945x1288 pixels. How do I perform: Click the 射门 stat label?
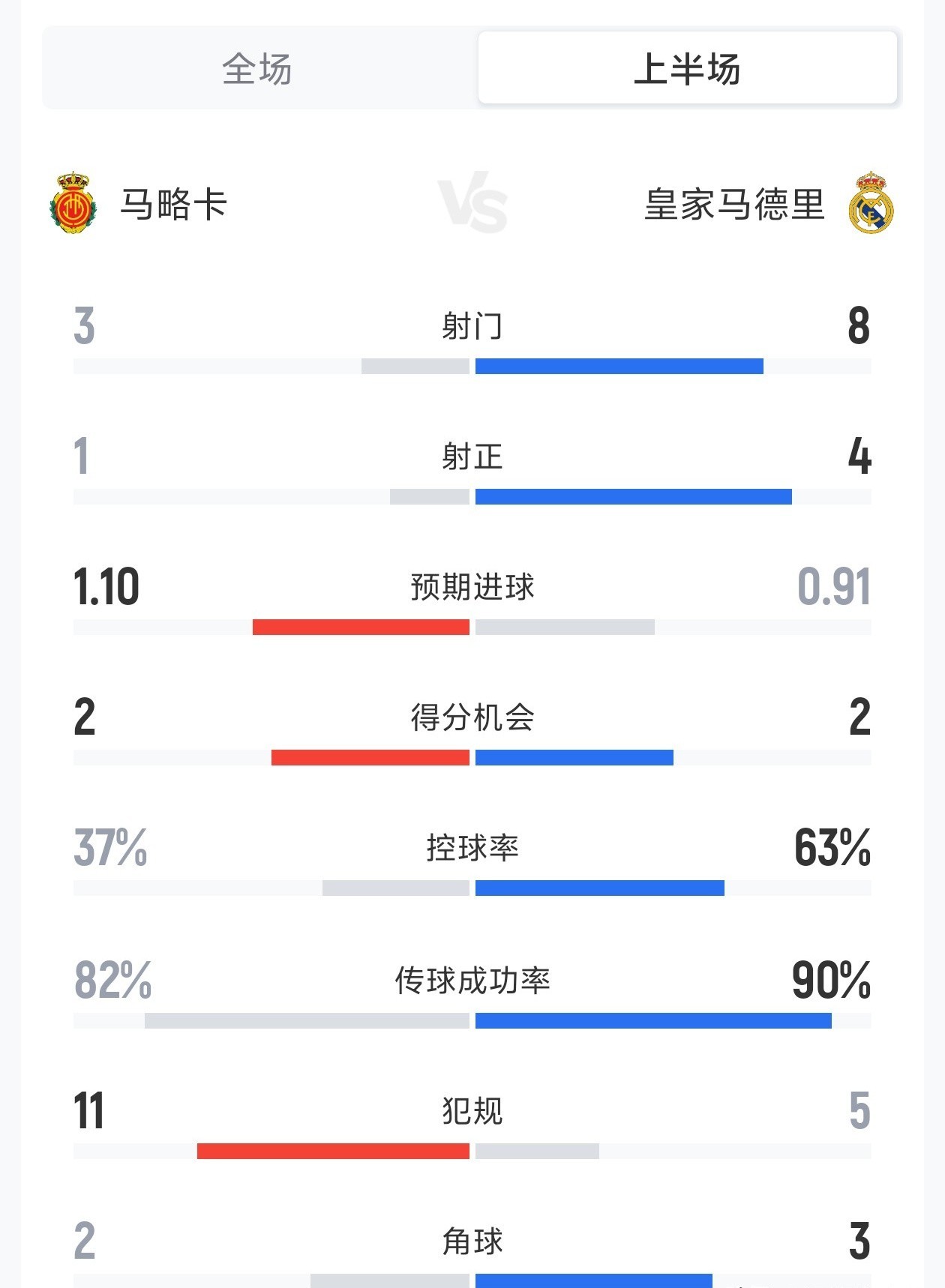click(x=472, y=326)
